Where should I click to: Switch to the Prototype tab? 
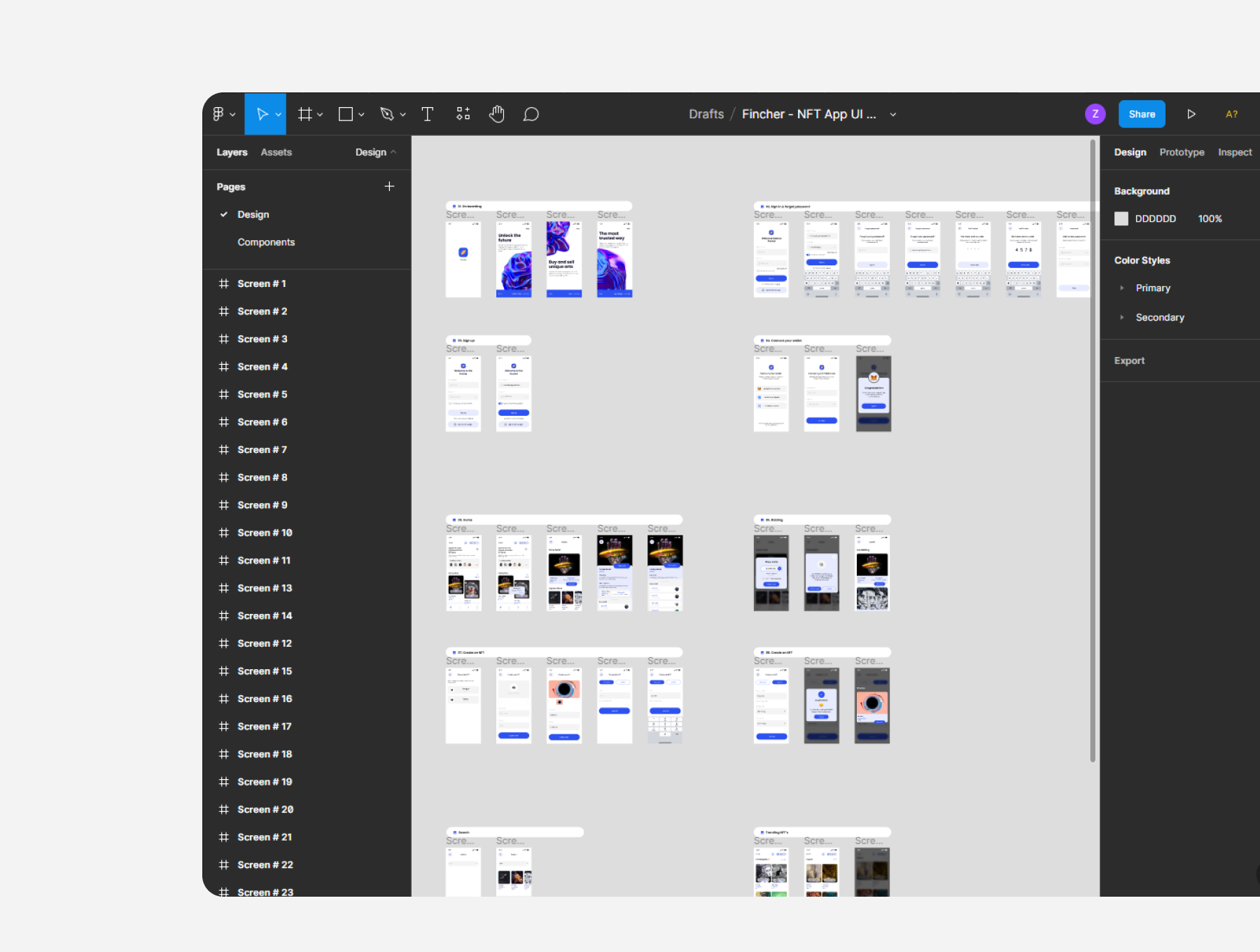click(x=1181, y=152)
